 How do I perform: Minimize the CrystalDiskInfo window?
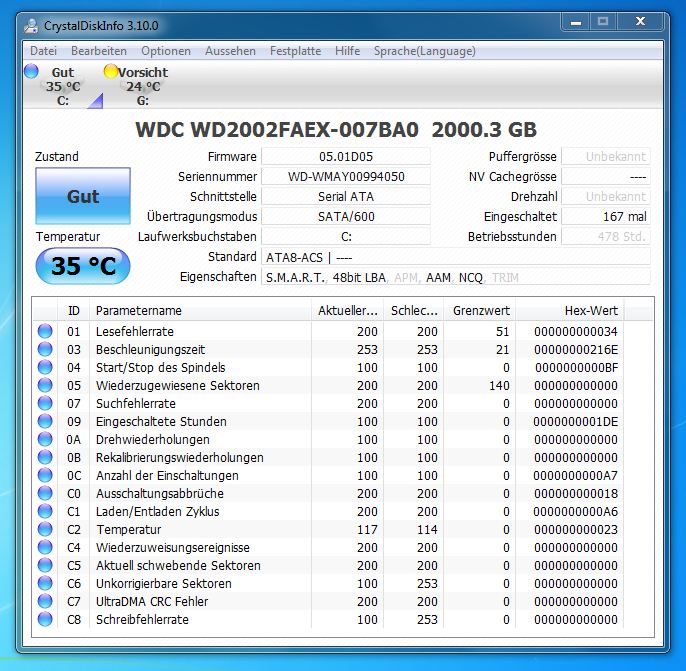(576, 21)
